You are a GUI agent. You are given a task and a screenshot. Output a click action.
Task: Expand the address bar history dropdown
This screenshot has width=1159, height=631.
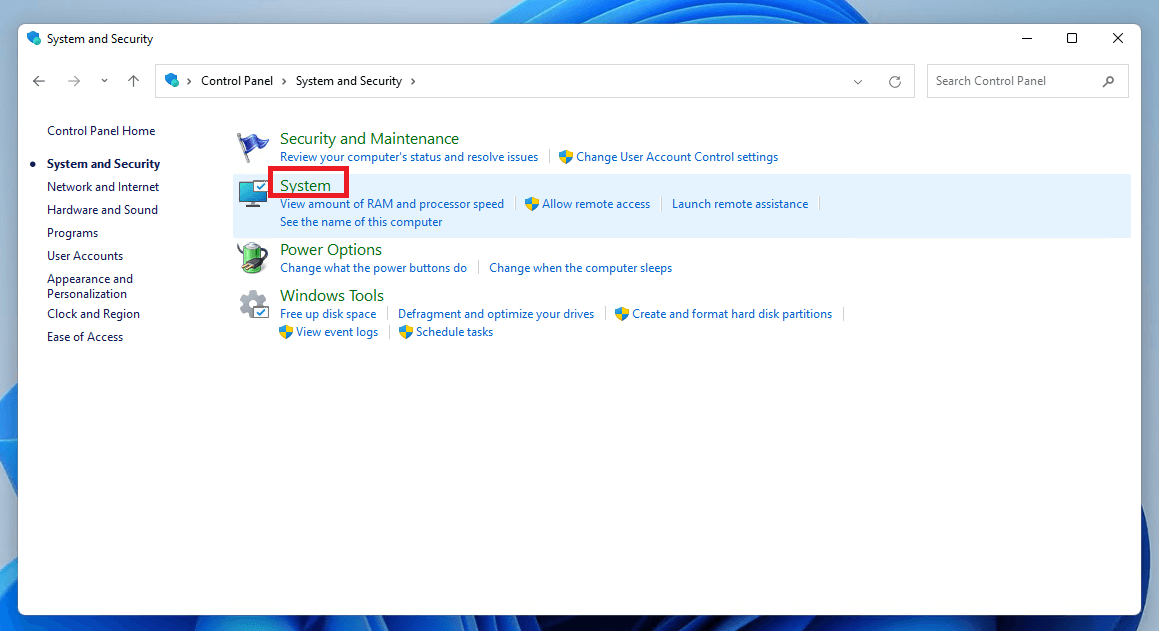tap(857, 81)
